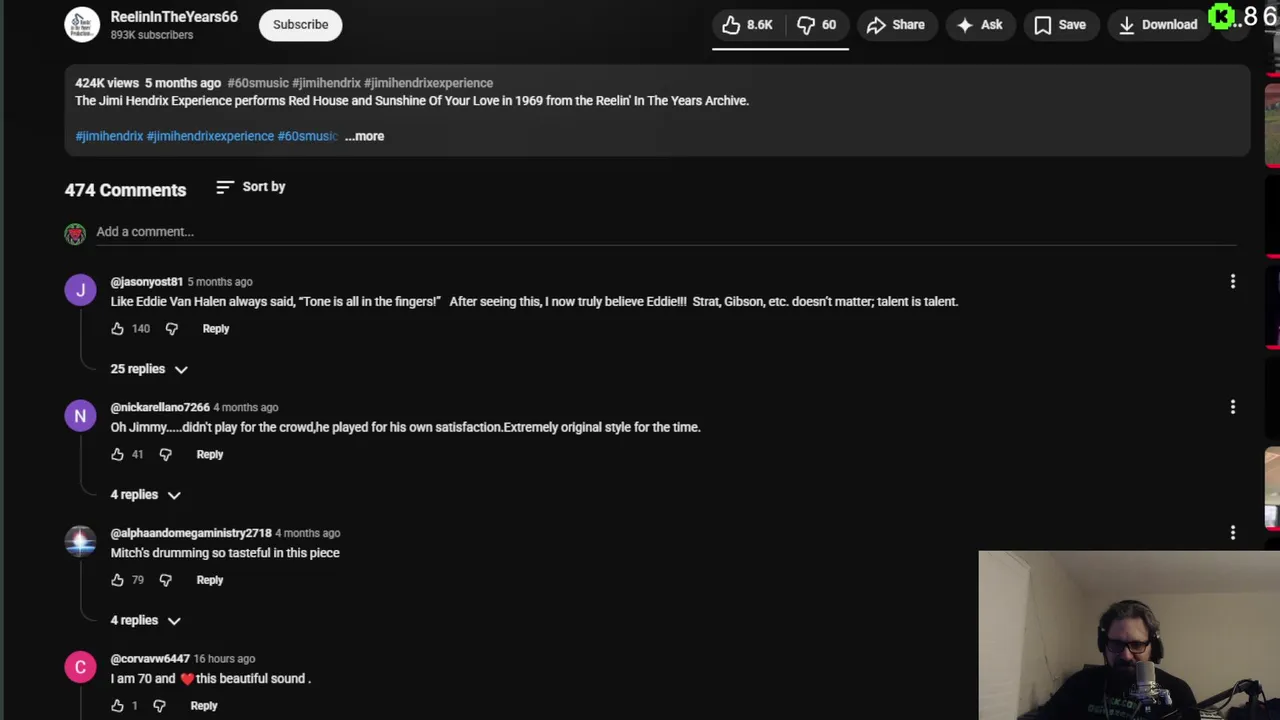
Task: Open the timestamp of the @jasonyost81 comment
Action: [x=220, y=282]
